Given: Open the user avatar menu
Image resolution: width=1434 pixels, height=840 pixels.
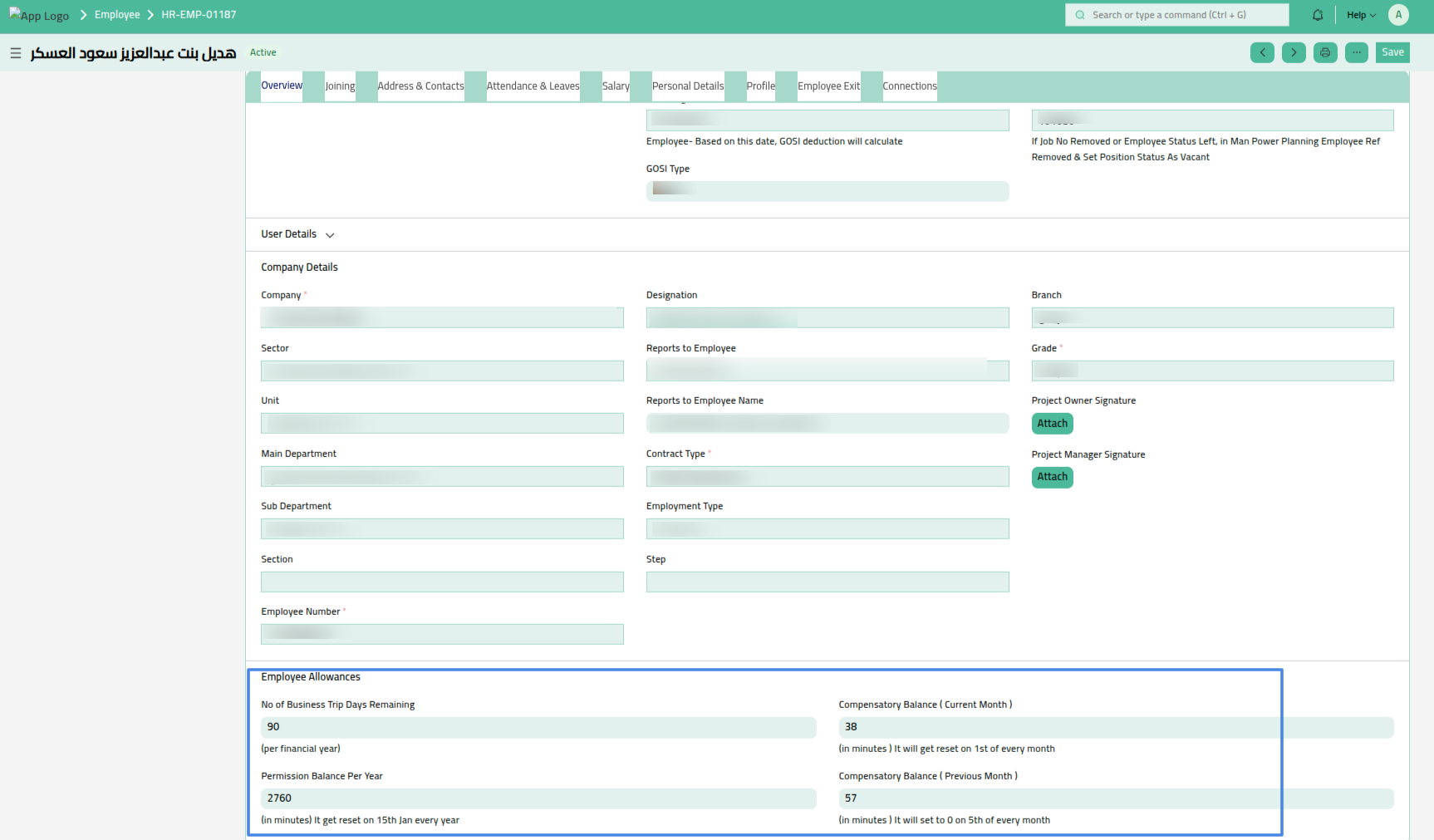Looking at the screenshot, I should (1398, 14).
